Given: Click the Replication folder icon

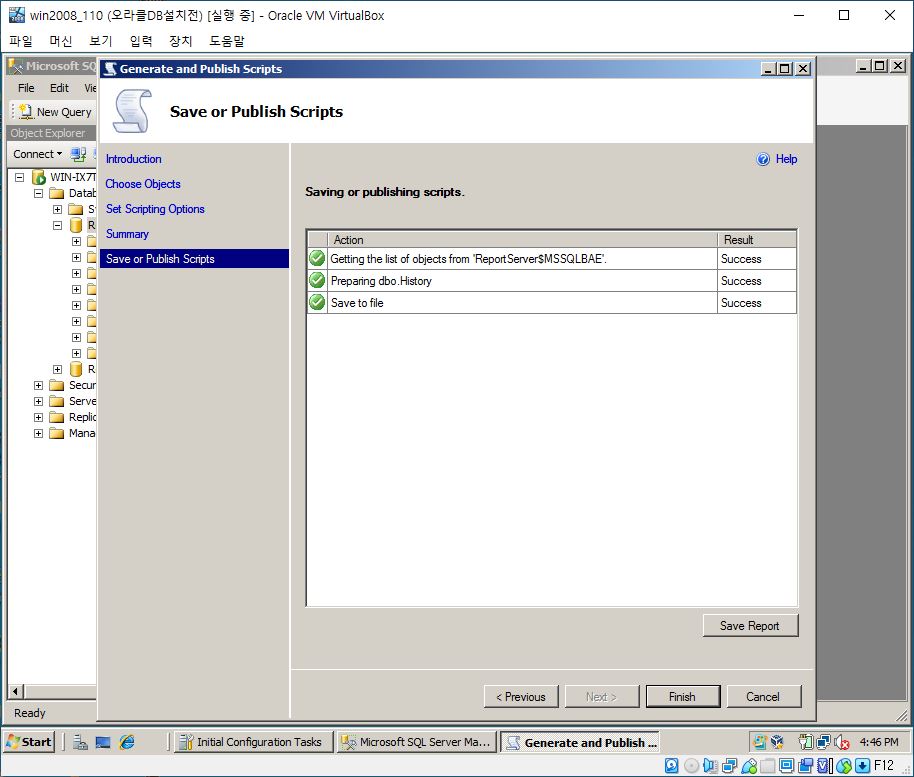Looking at the screenshot, I should 57,417.
